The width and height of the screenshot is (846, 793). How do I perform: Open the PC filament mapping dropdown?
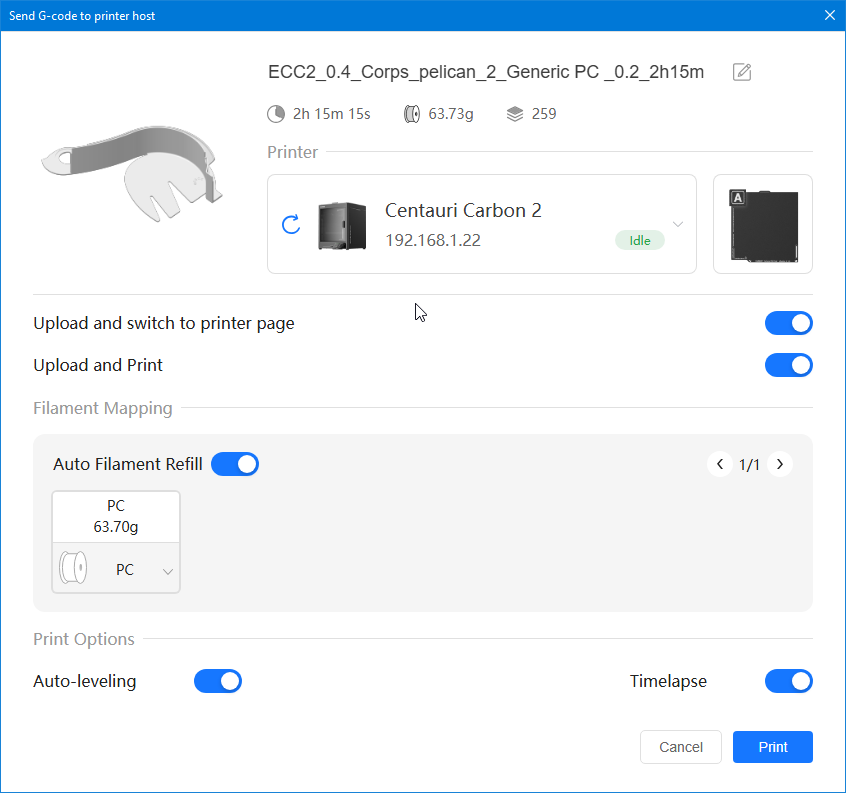pos(167,571)
